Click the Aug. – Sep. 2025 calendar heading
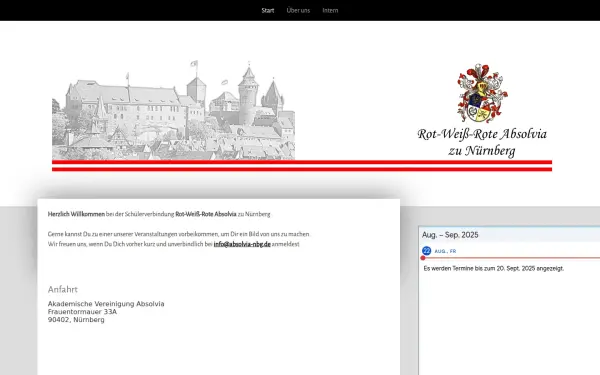This screenshot has width=600, height=375. click(x=450, y=235)
